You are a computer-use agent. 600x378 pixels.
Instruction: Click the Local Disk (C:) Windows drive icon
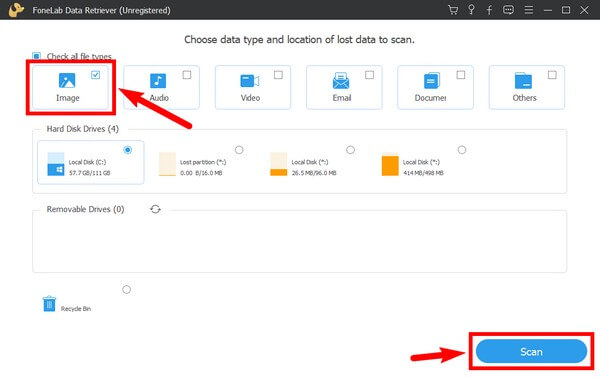pyautogui.click(x=56, y=164)
